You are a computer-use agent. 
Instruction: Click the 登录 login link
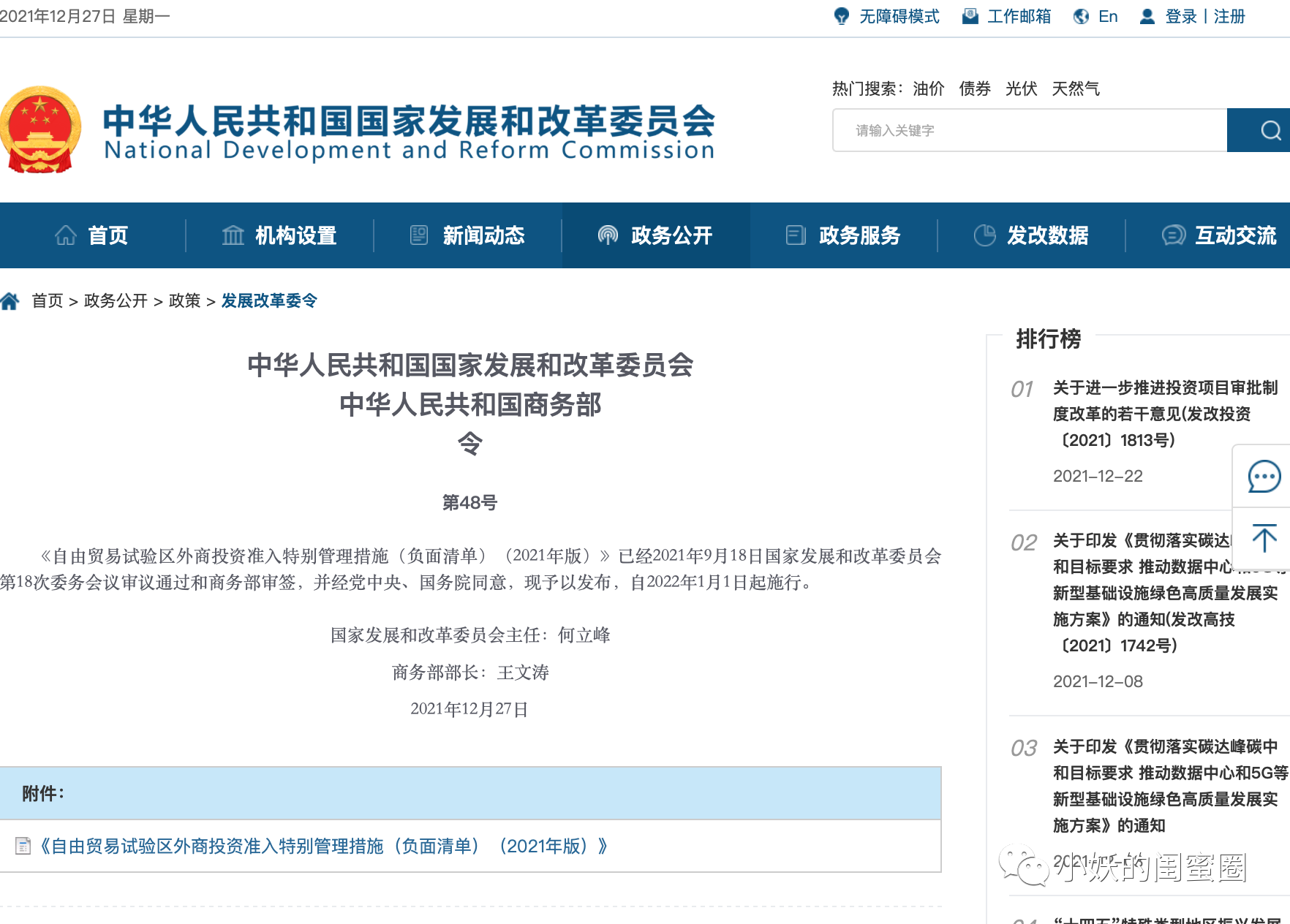click(x=1180, y=16)
